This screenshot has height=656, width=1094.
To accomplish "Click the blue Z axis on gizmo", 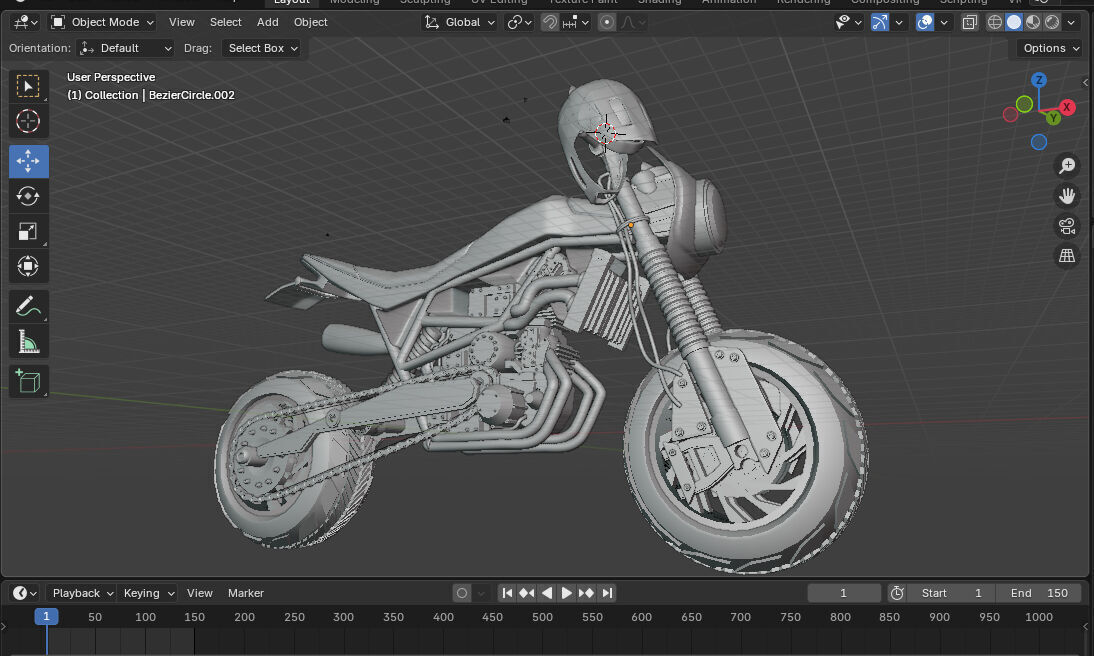I will (1039, 80).
